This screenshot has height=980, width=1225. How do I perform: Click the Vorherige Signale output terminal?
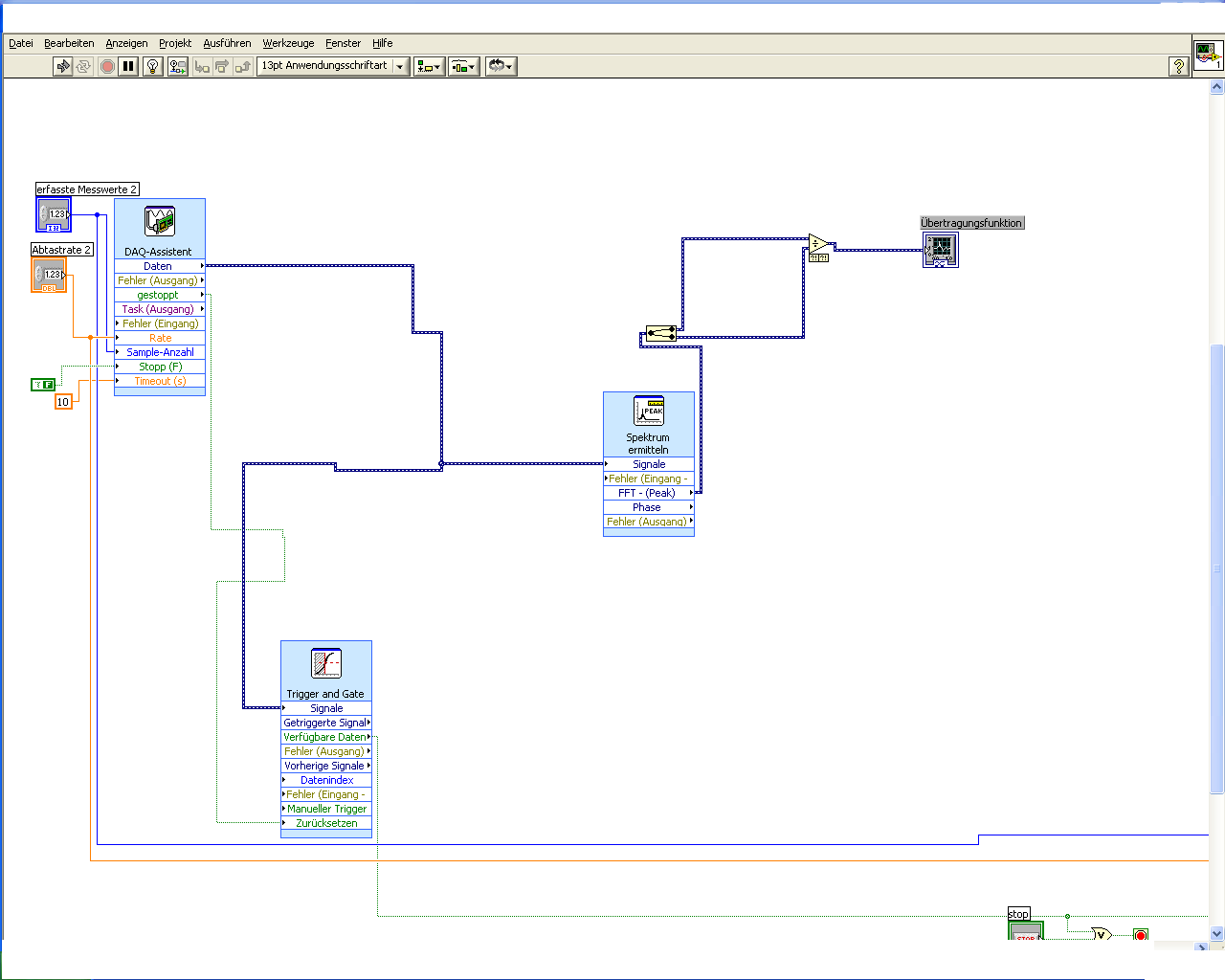[326, 766]
